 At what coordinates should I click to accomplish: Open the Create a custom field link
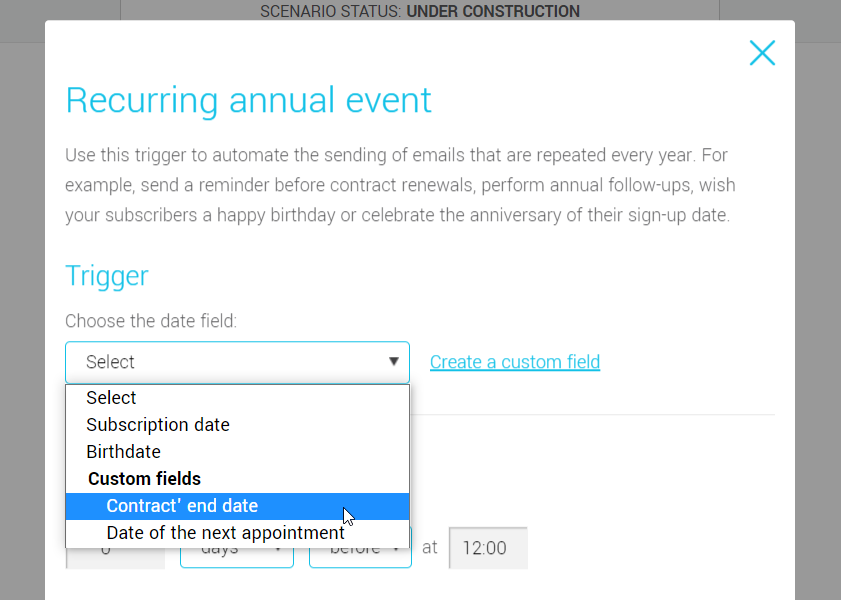tap(514, 361)
